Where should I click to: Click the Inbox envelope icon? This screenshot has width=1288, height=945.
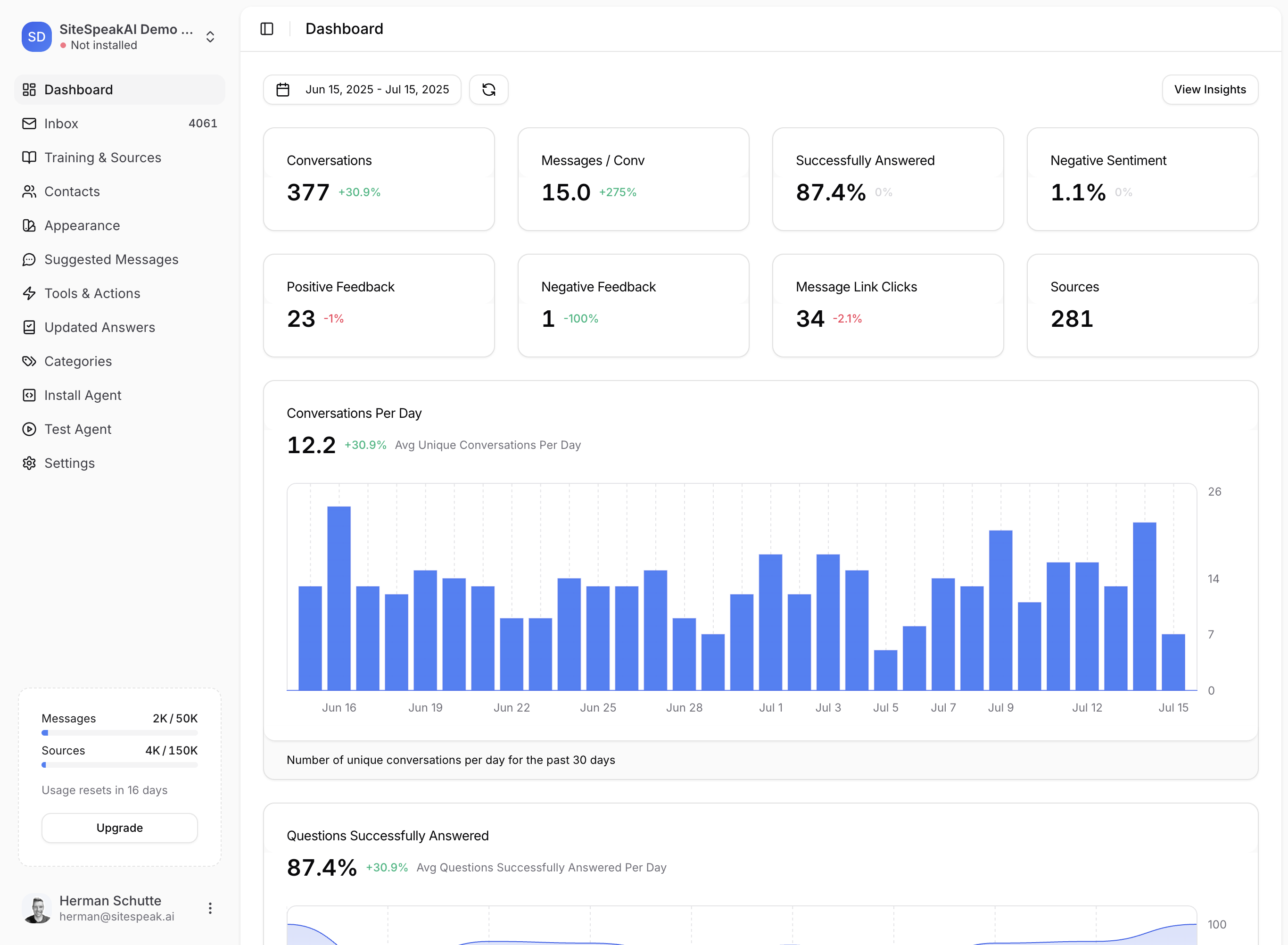tap(29, 124)
